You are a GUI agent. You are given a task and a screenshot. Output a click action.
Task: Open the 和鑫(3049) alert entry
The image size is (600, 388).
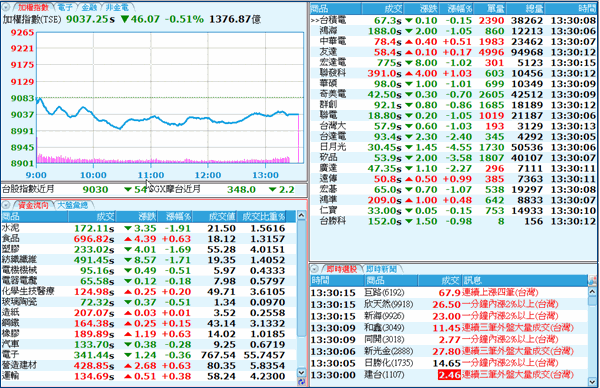[449, 328]
